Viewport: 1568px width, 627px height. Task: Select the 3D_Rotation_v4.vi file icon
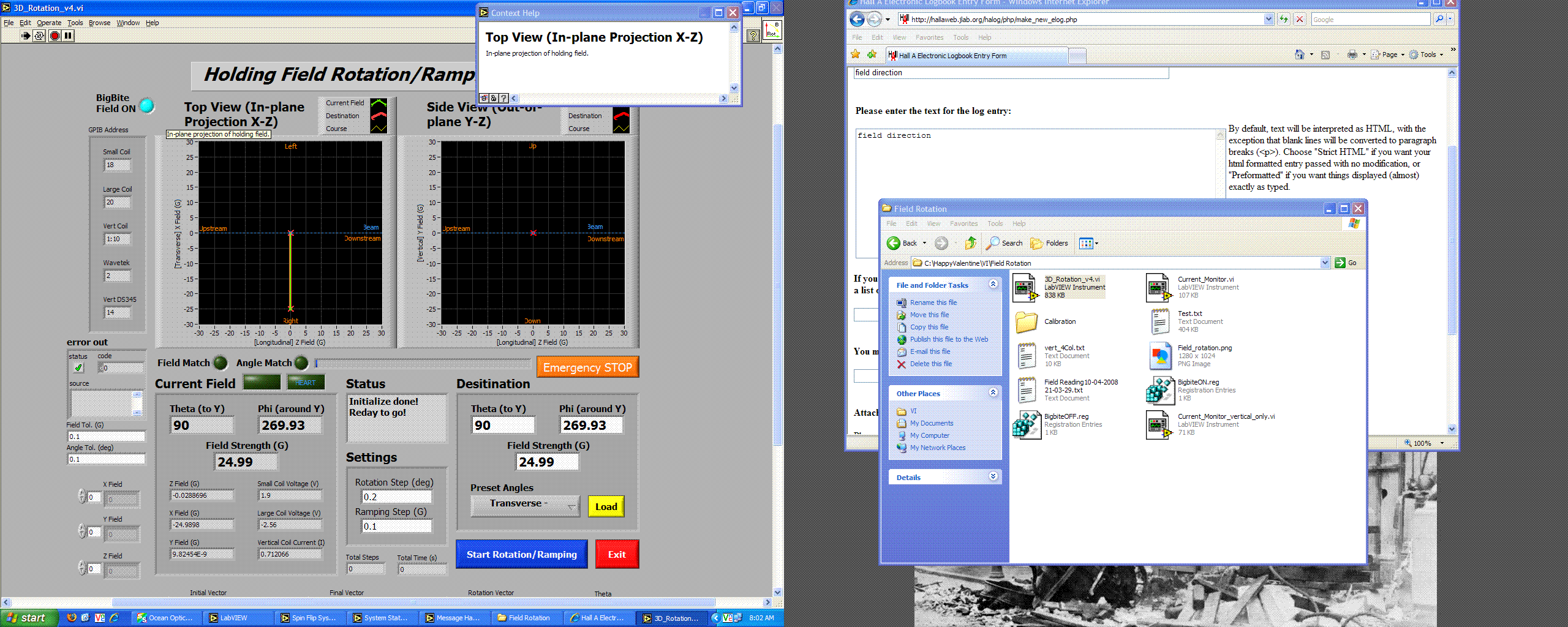tap(1026, 287)
